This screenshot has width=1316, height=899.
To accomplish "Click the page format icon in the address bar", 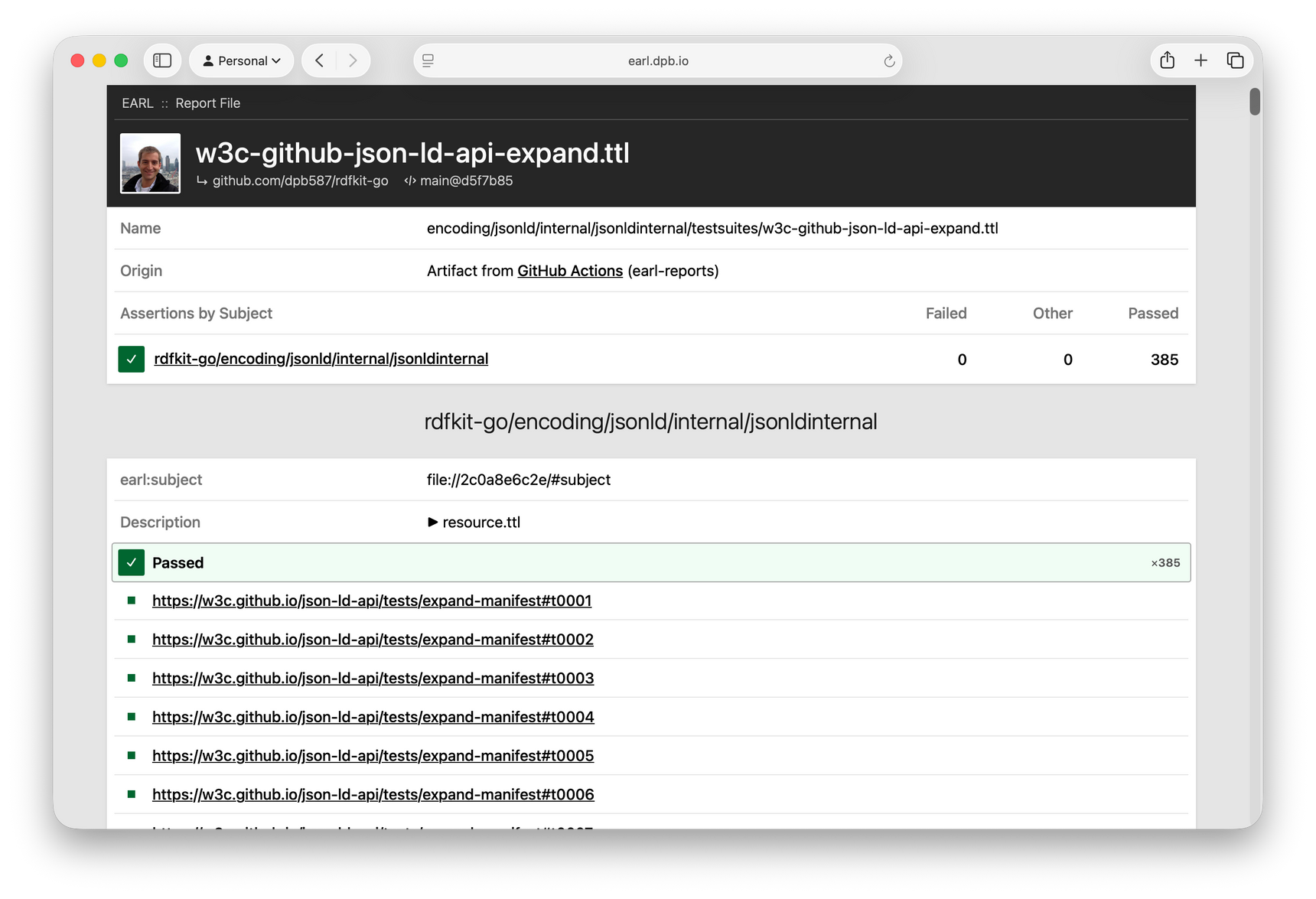I will 428,60.
